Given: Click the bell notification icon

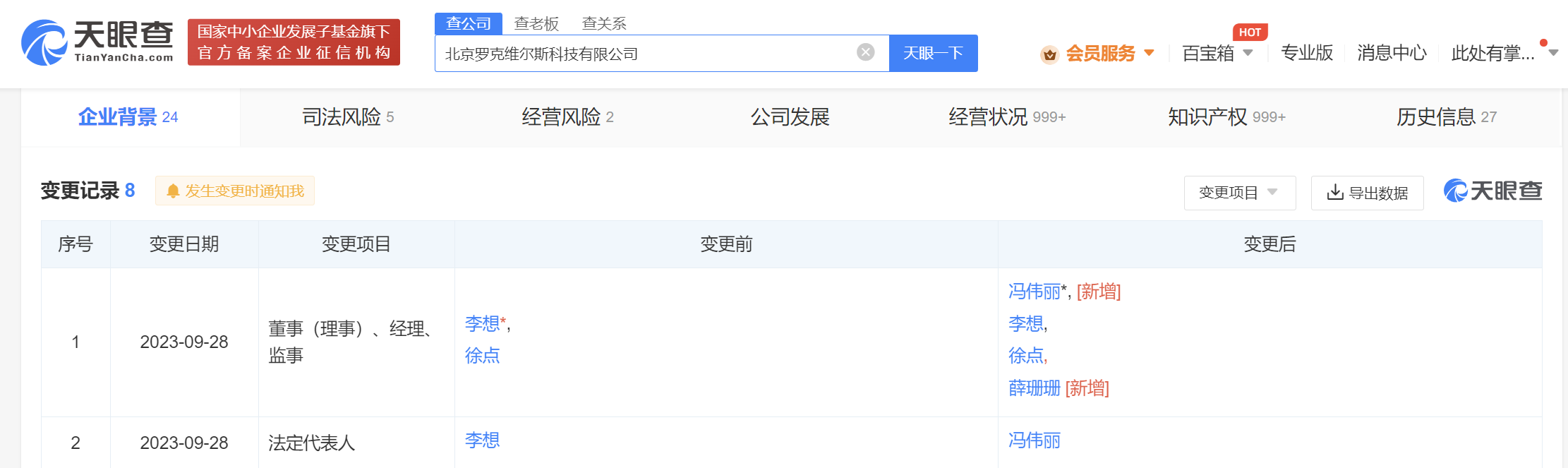Looking at the screenshot, I should tap(173, 191).
